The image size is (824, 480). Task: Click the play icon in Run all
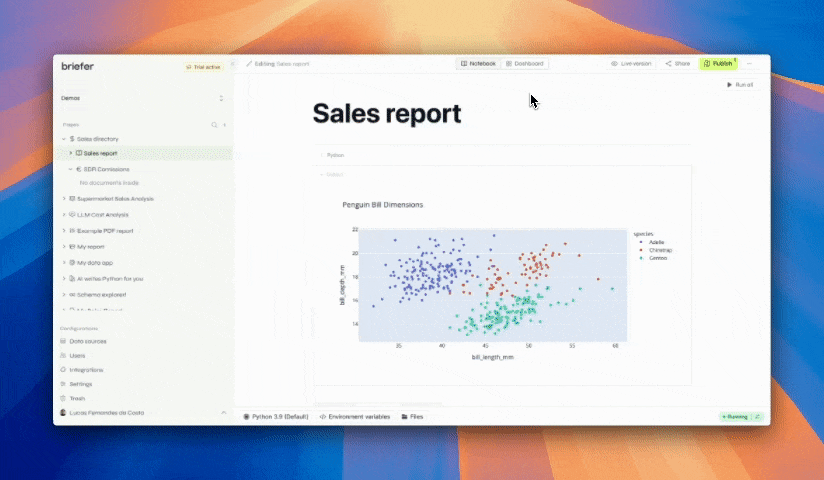coord(729,85)
